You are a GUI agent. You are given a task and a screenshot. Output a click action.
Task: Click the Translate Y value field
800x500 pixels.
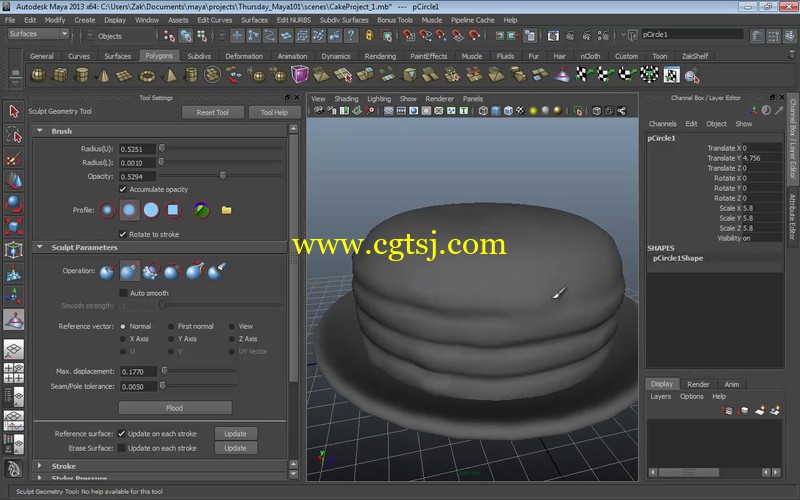click(x=761, y=158)
